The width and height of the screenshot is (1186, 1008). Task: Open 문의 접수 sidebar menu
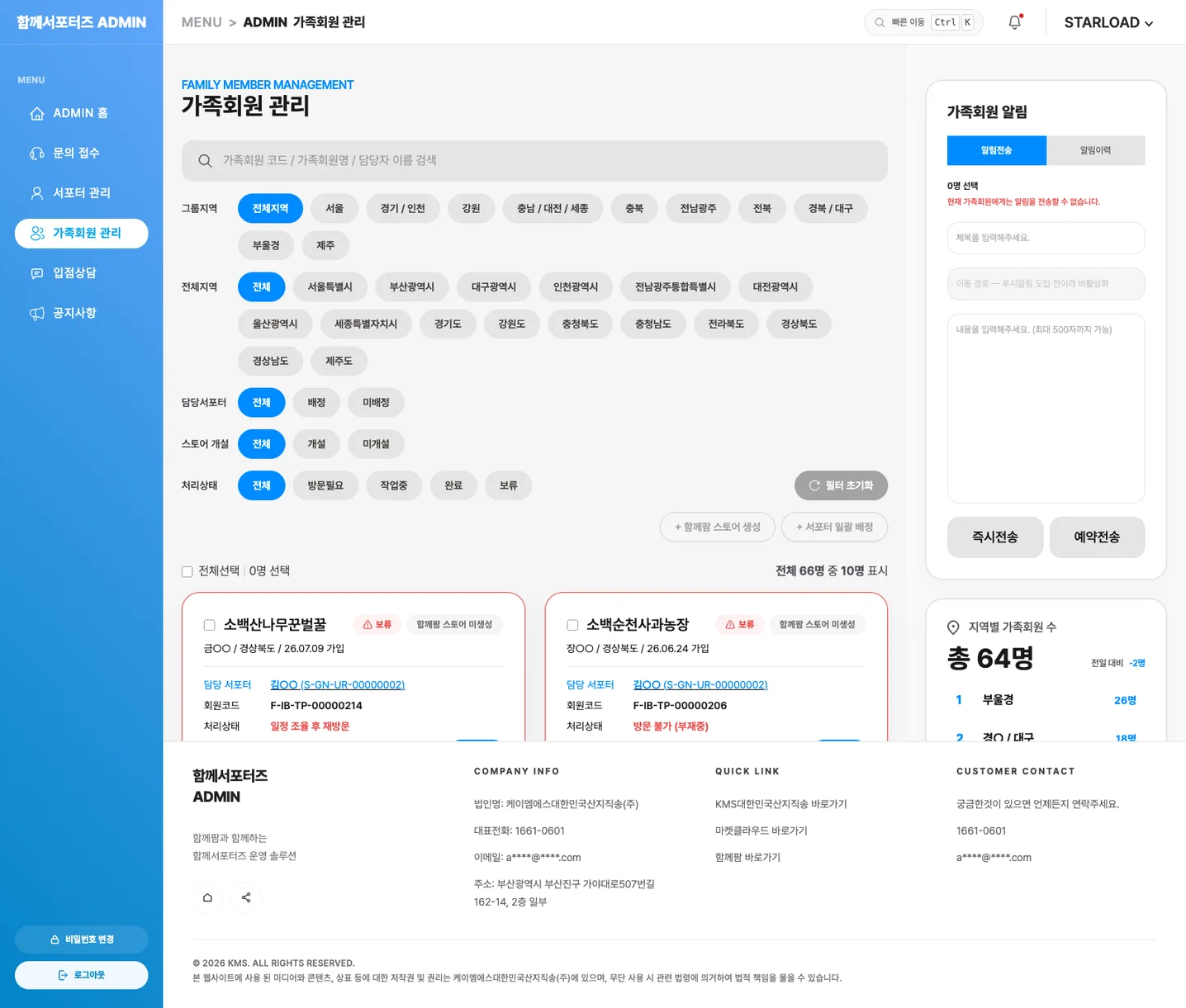click(81, 153)
